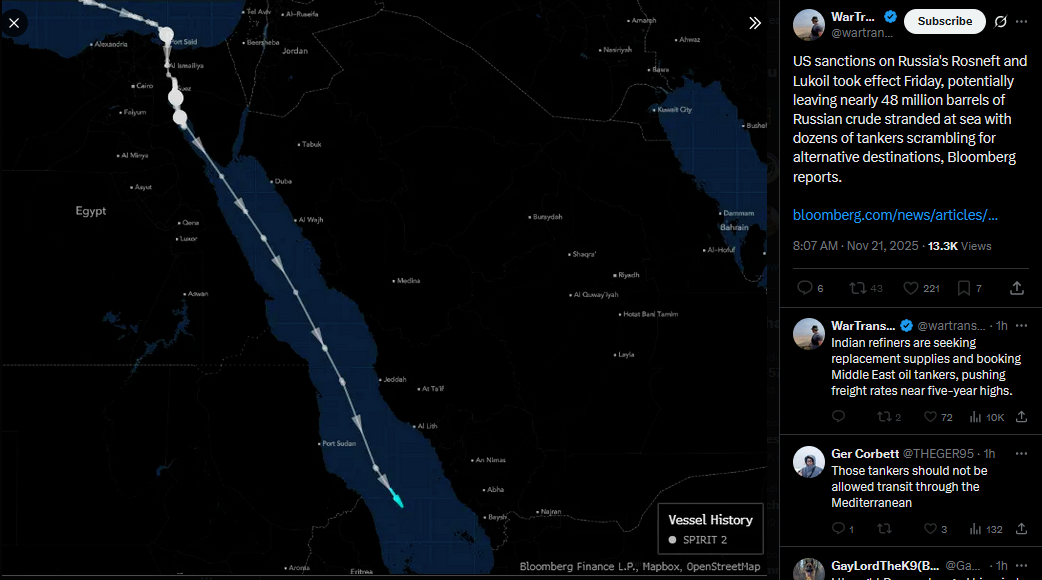Open Ger Corbett's profile name
1042x580 pixels.
pyautogui.click(x=865, y=454)
